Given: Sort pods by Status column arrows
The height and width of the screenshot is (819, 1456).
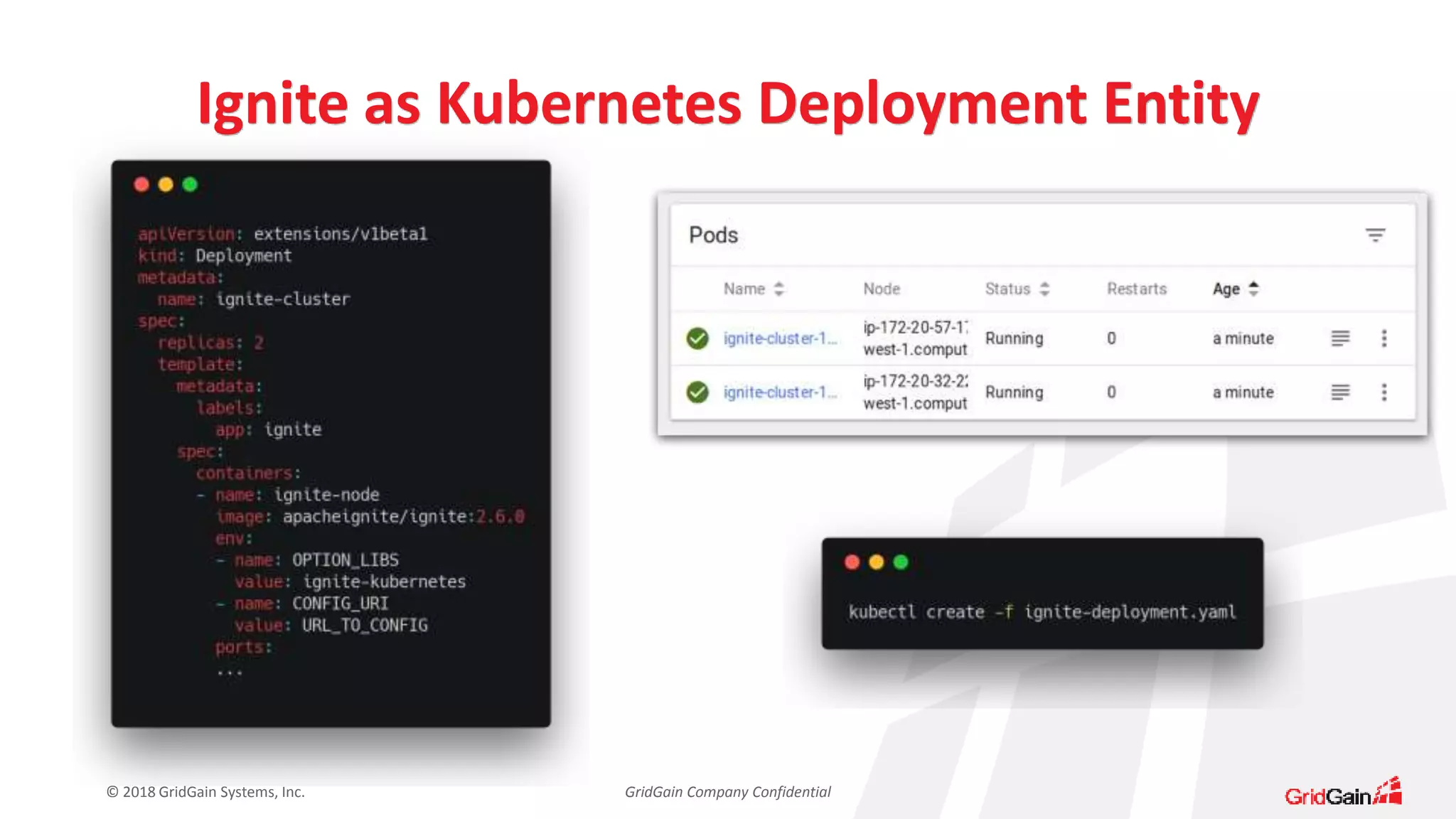Looking at the screenshot, I should coord(1044,289).
